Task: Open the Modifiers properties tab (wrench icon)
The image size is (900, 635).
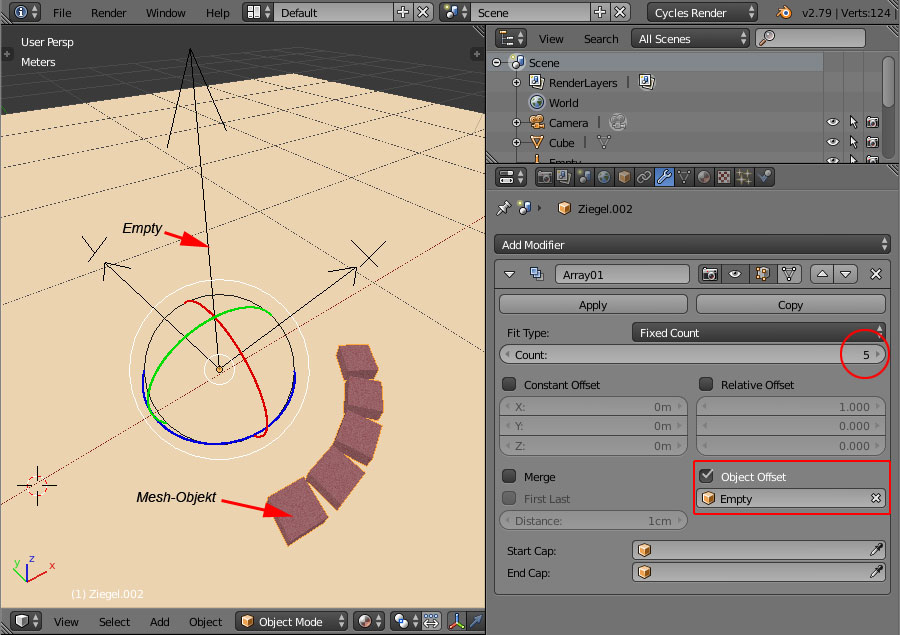Action: point(664,178)
